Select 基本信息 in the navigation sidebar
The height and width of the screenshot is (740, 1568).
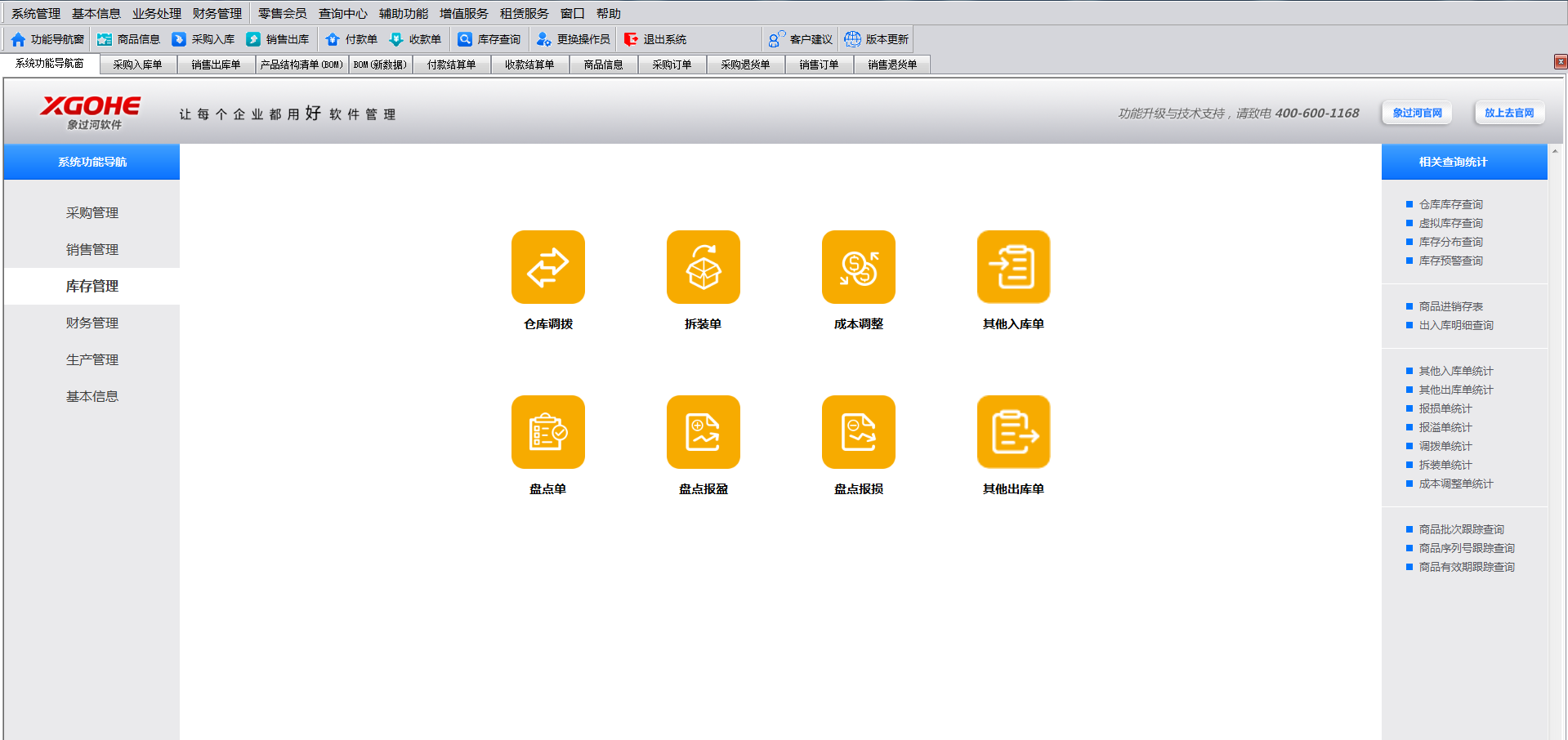pyautogui.click(x=92, y=396)
